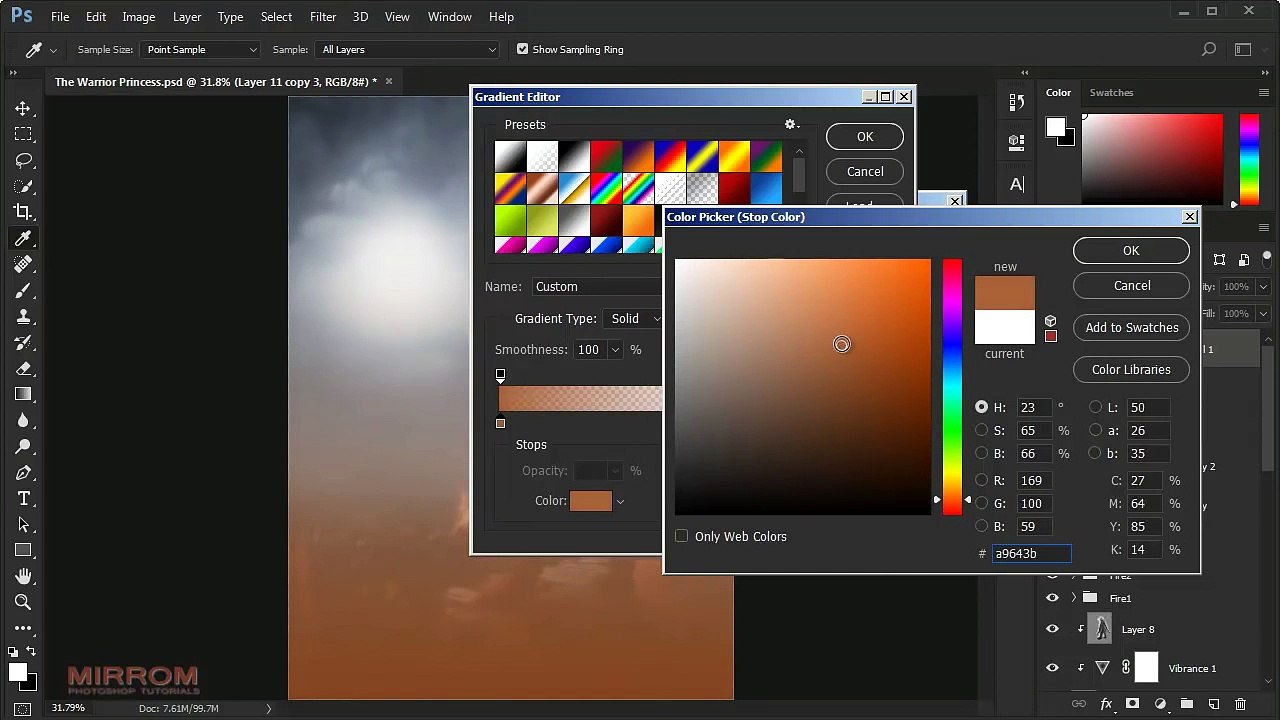Select the History Brush tool

(23, 342)
